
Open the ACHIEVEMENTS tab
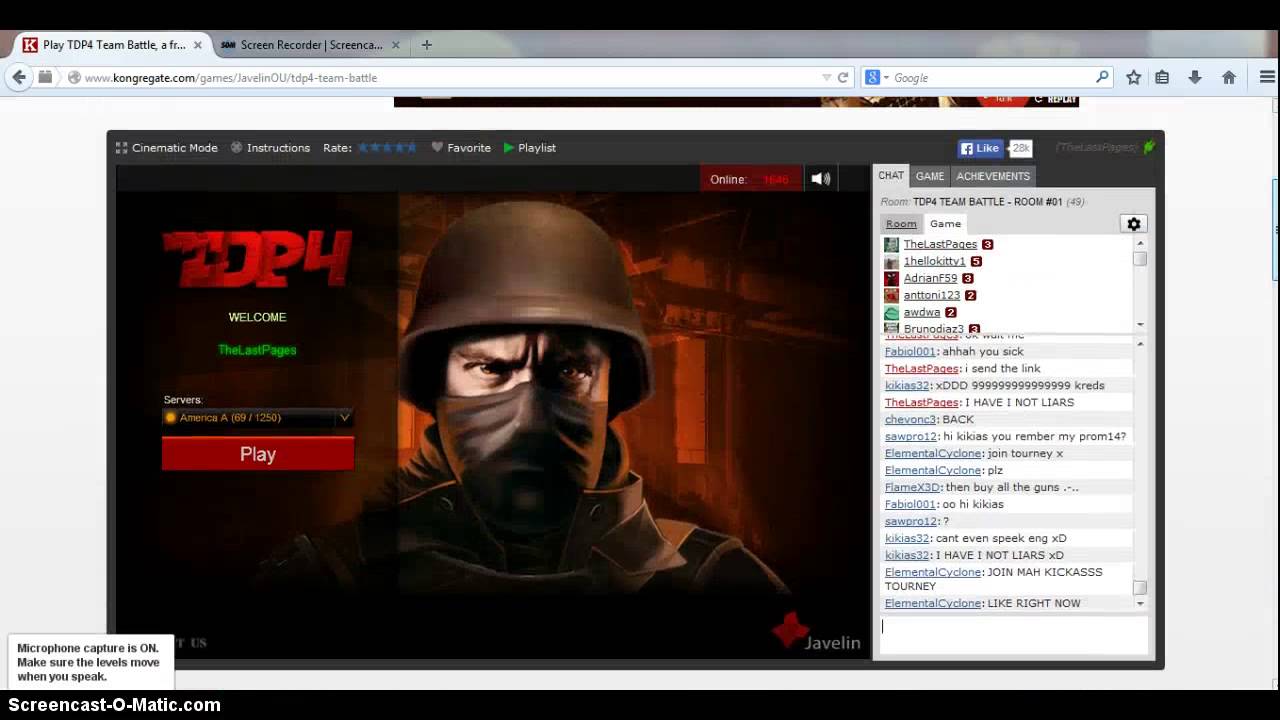[993, 176]
